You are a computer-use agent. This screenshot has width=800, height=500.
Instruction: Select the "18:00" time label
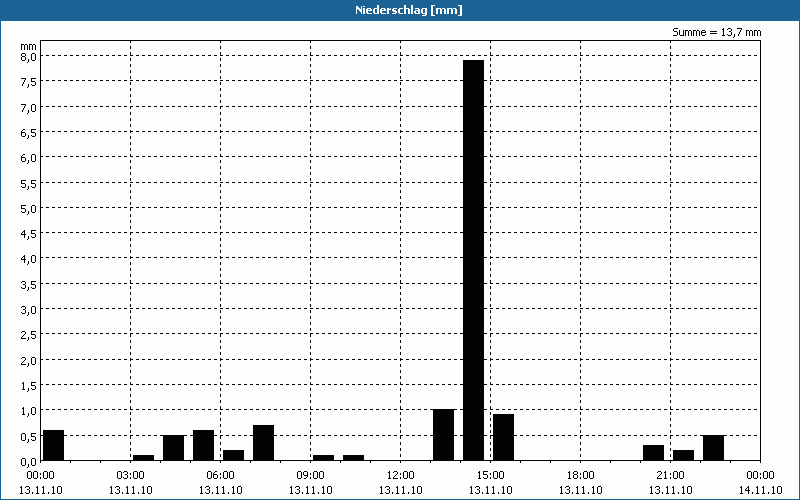(x=581, y=476)
